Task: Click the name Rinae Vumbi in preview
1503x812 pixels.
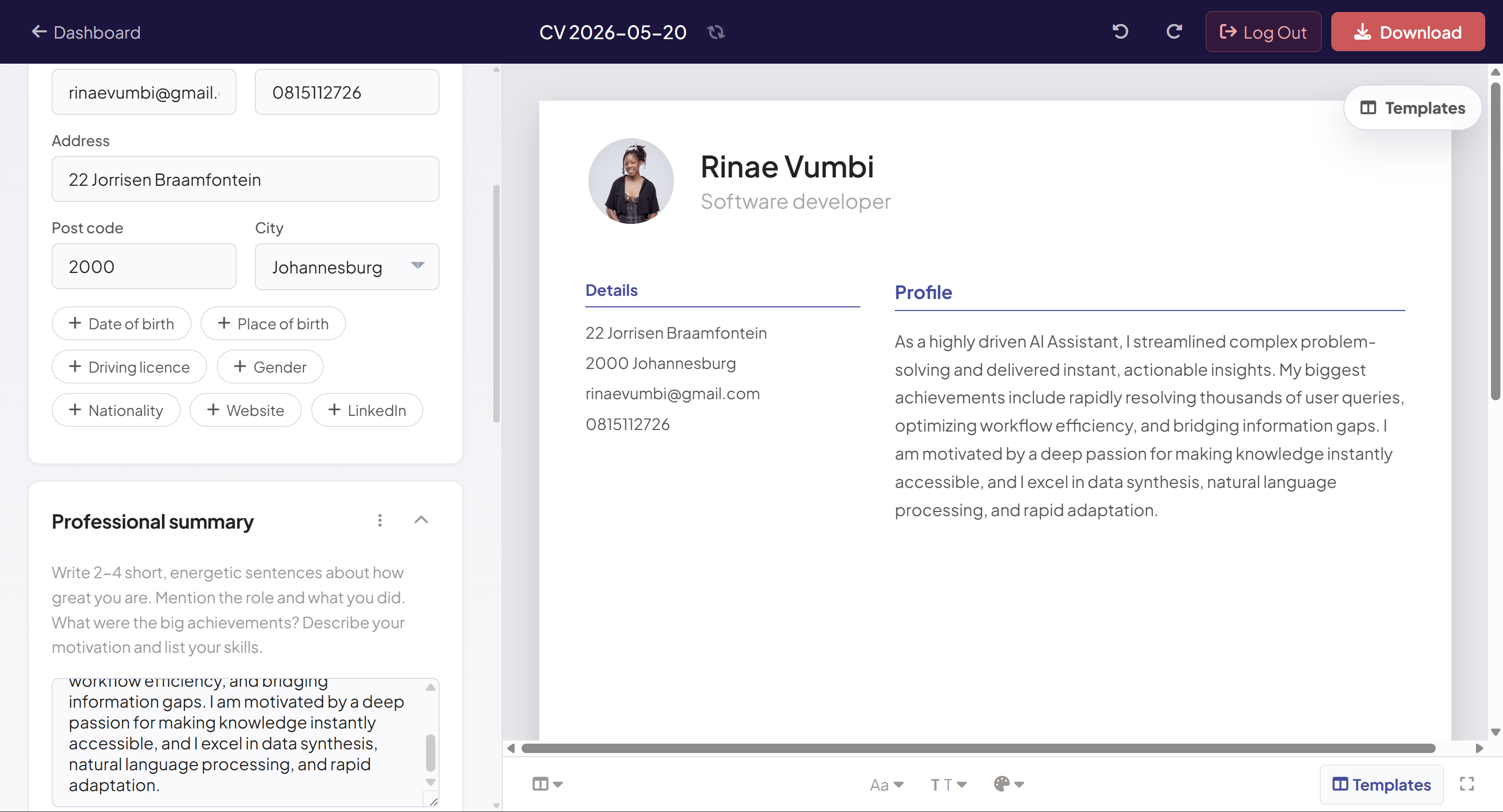Action: [x=787, y=167]
